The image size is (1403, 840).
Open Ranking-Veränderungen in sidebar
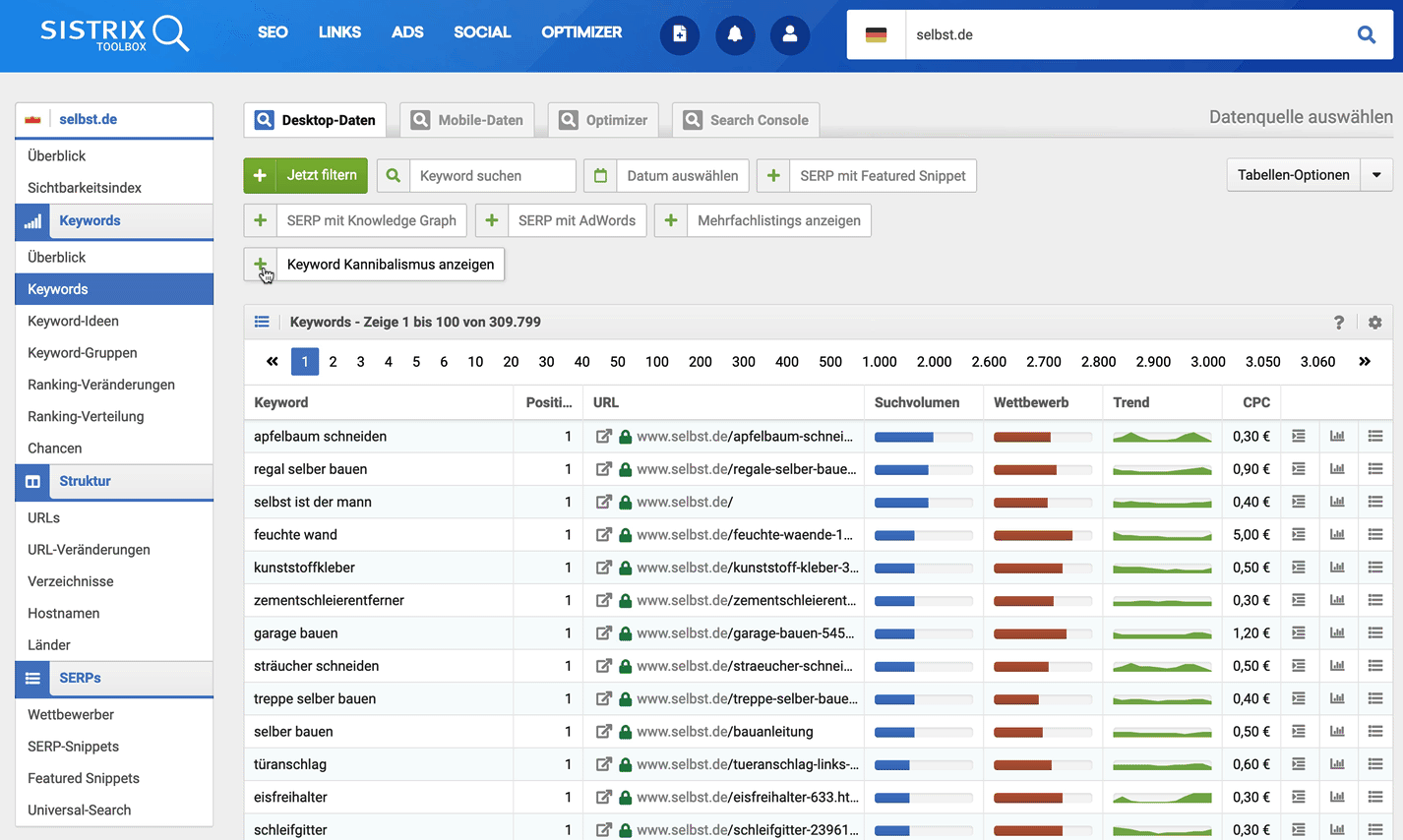[101, 385]
